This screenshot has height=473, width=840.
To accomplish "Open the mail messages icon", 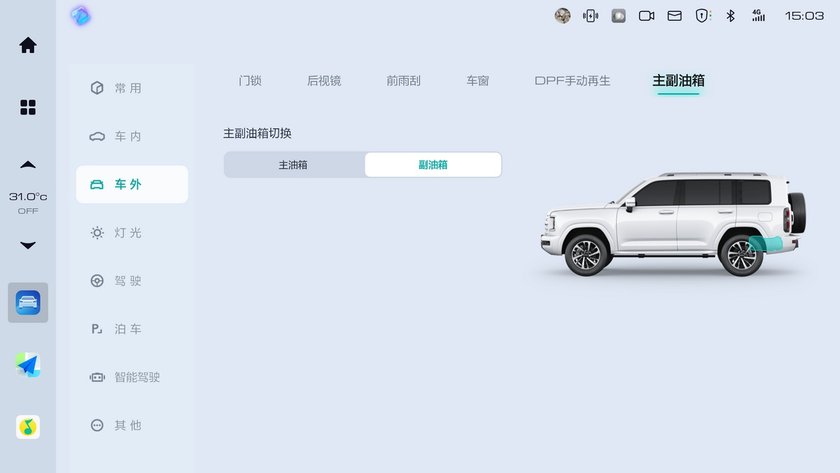I will pos(674,15).
